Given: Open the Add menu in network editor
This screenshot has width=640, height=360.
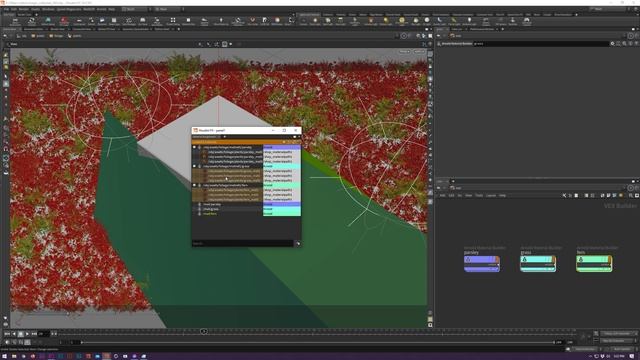Looking at the screenshot, I should coord(442,196).
